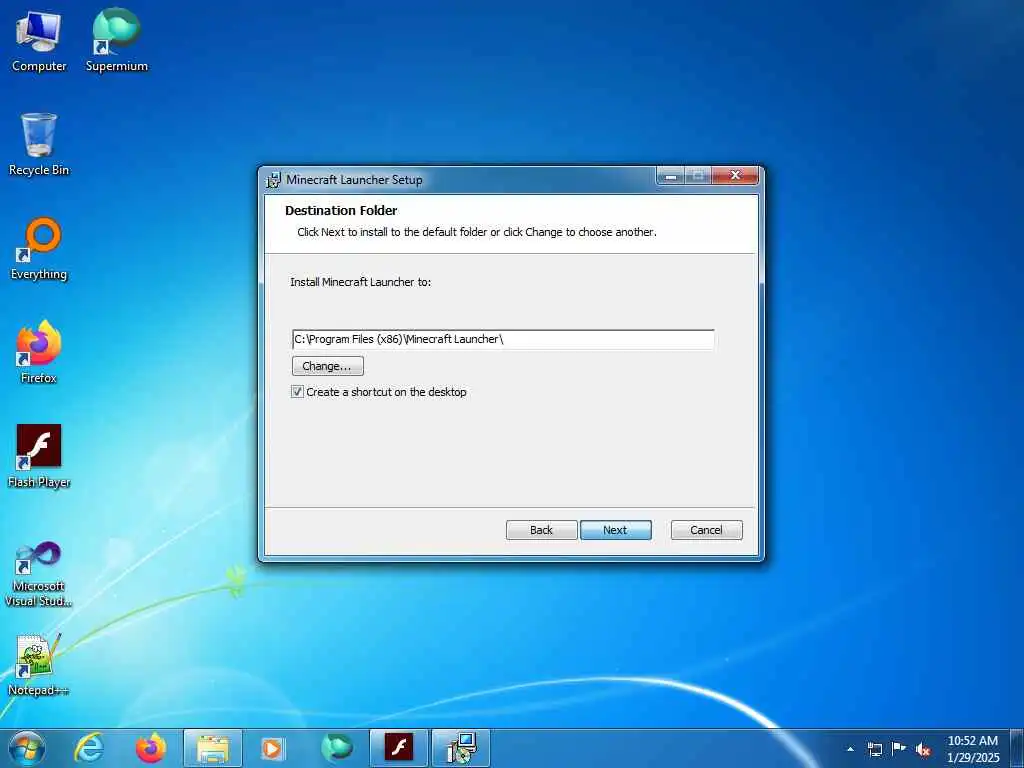The image size is (1024, 768).
Task: Select the Flash Player desktop shortcut
Action: click(x=39, y=456)
